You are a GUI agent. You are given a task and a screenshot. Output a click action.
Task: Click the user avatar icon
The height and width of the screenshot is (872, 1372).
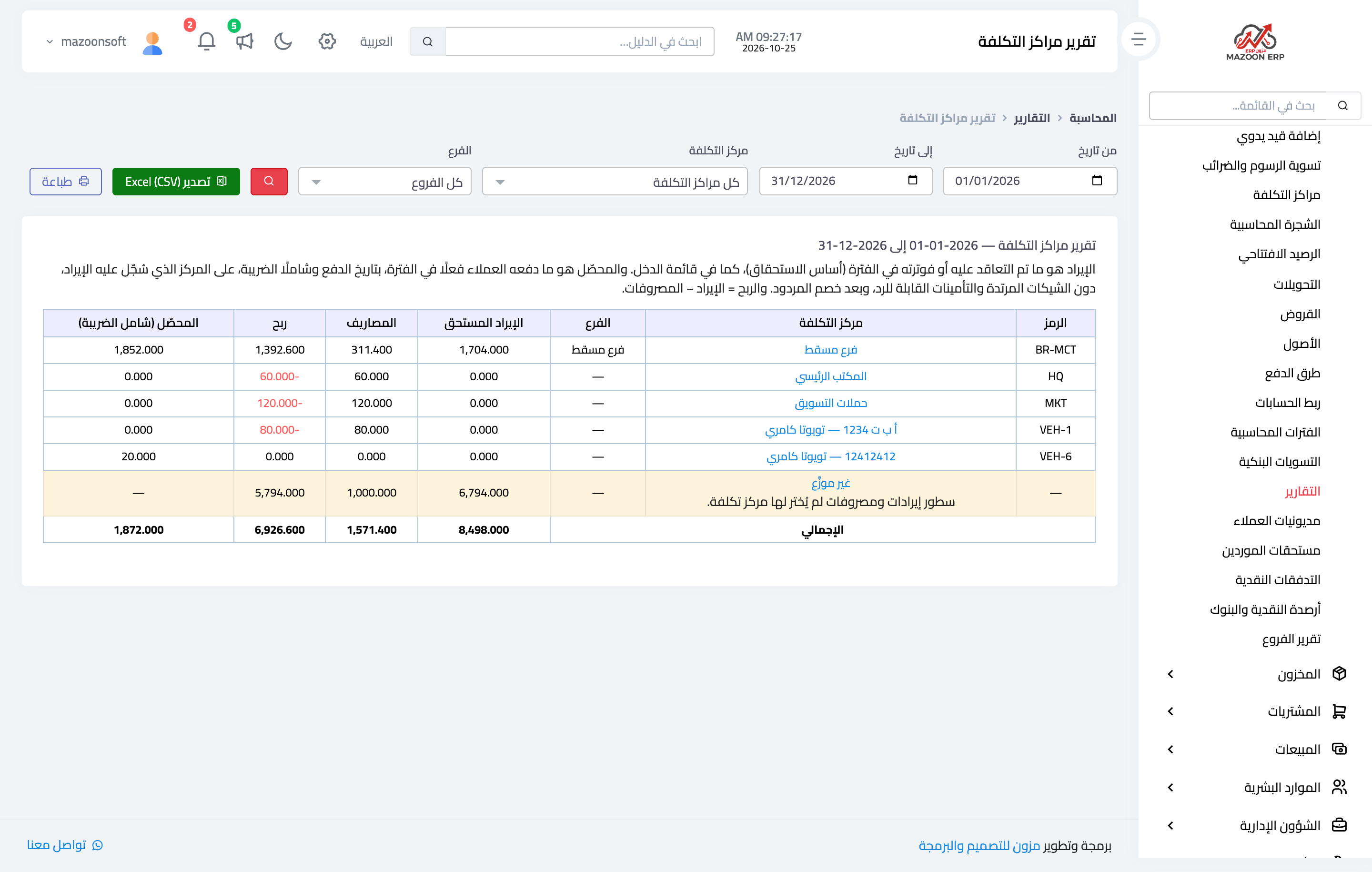[x=152, y=42]
